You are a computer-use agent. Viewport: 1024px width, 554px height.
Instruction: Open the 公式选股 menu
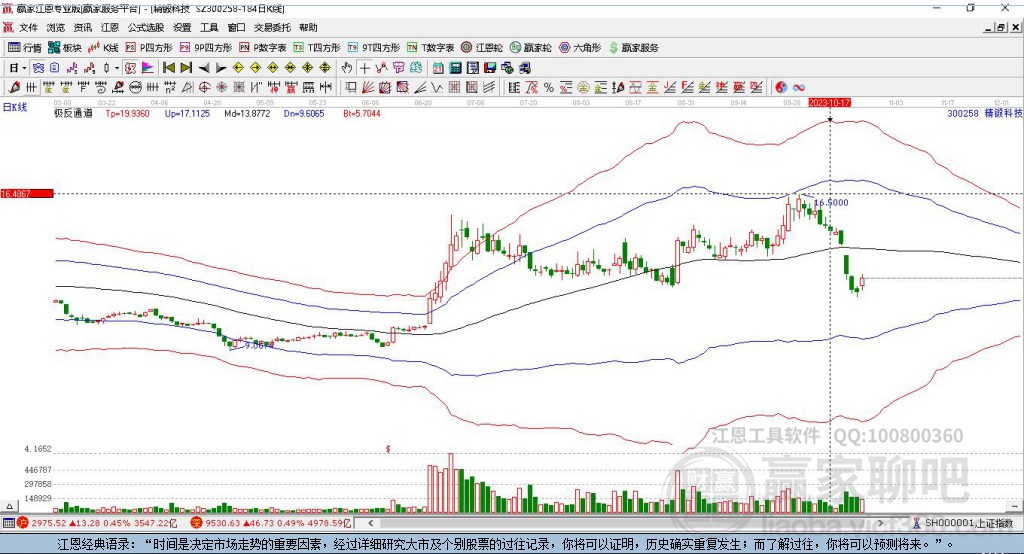pyautogui.click(x=146, y=27)
